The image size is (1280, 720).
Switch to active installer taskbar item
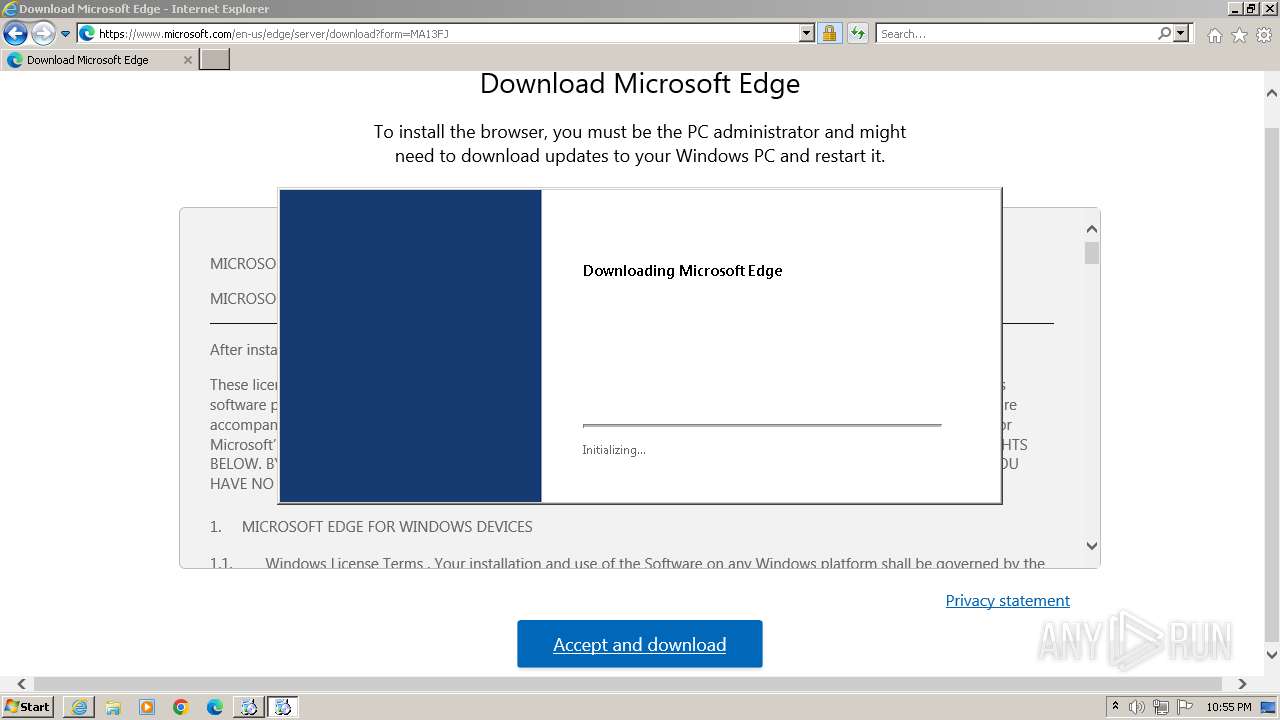click(283, 707)
